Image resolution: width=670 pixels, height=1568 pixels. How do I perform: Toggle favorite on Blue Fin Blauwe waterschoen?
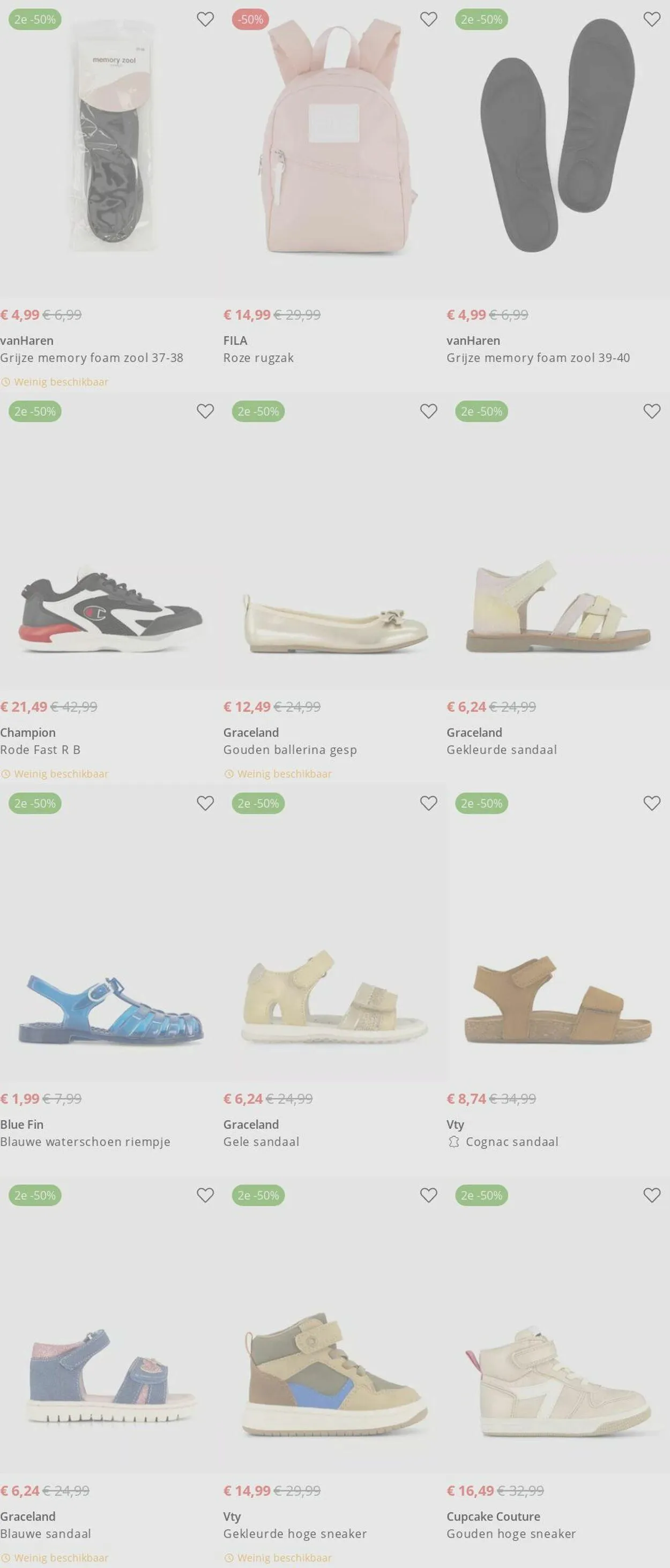click(x=205, y=804)
